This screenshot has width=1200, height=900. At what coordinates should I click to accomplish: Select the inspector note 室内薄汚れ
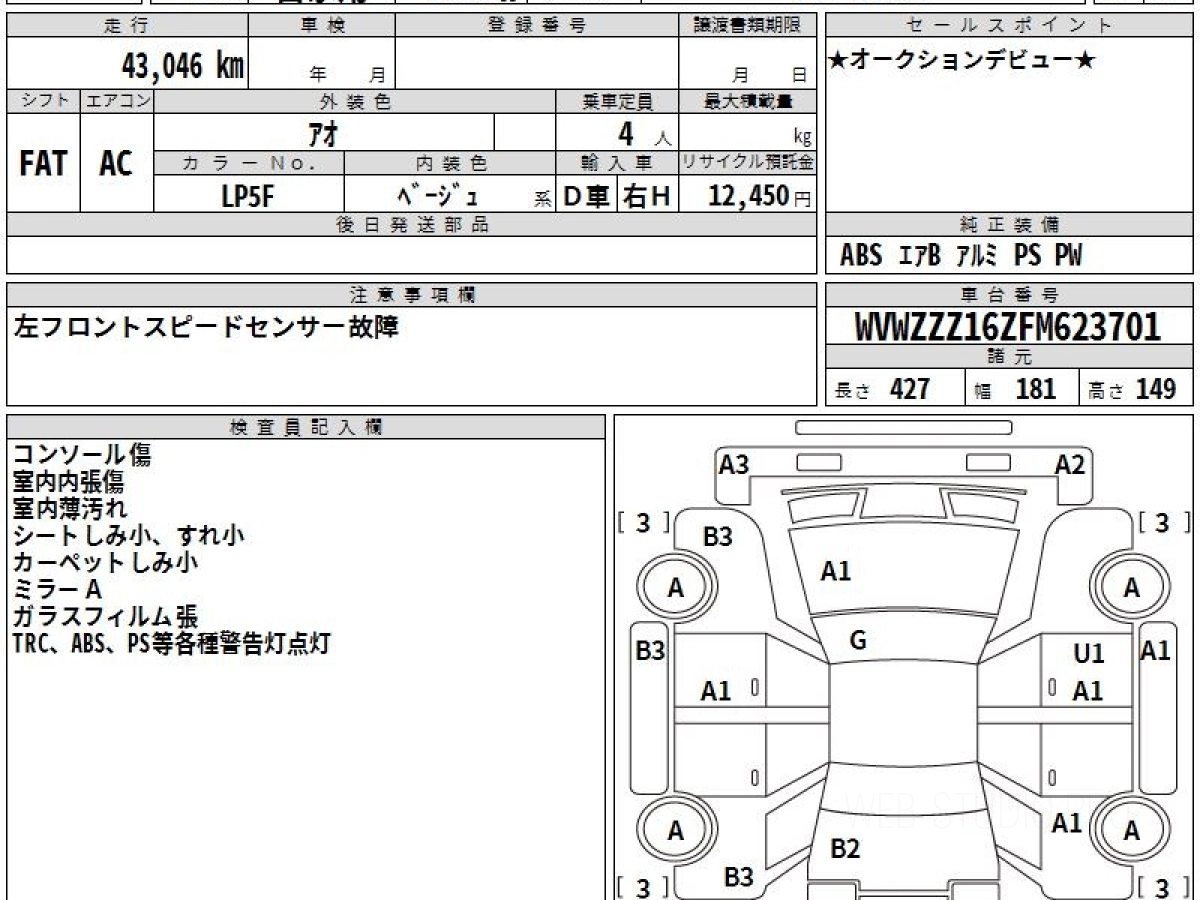69,508
